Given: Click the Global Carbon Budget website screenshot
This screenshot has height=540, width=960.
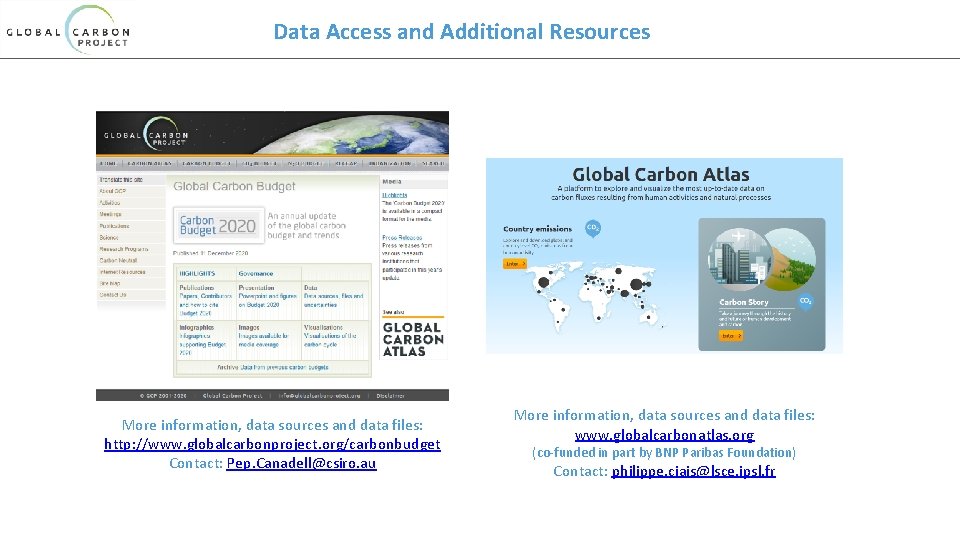Looking at the screenshot, I should coord(272,256).
